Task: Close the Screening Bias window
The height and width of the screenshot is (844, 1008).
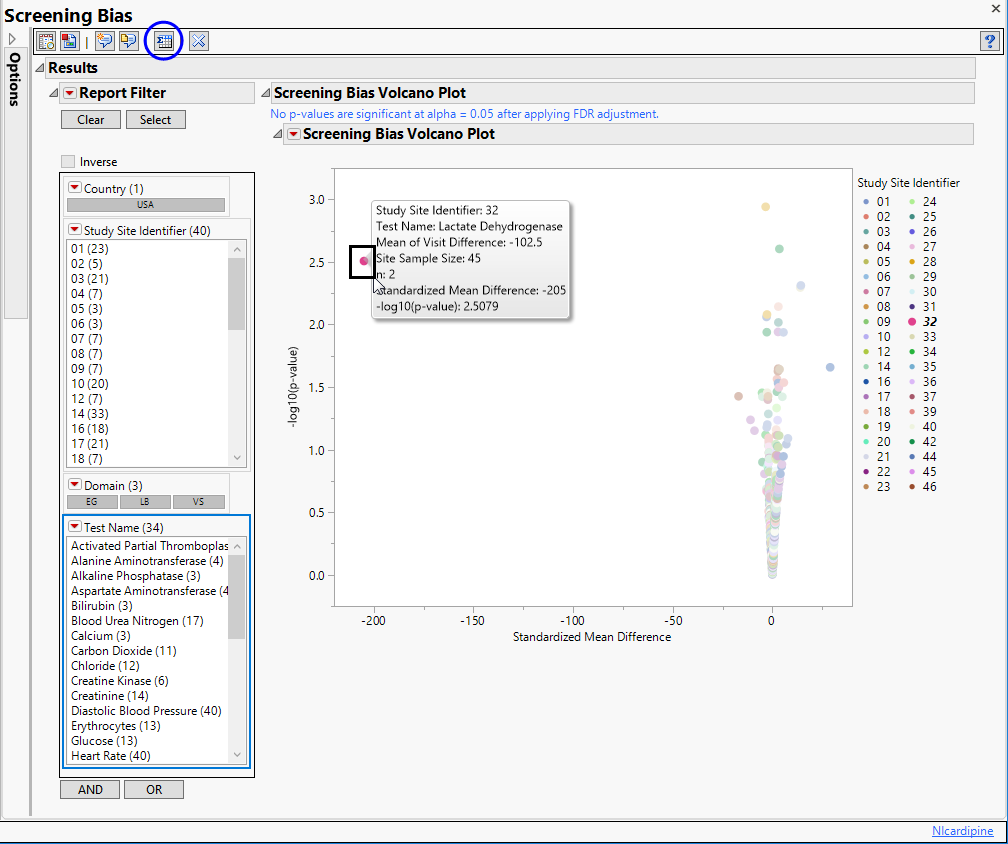Action: 995,8
